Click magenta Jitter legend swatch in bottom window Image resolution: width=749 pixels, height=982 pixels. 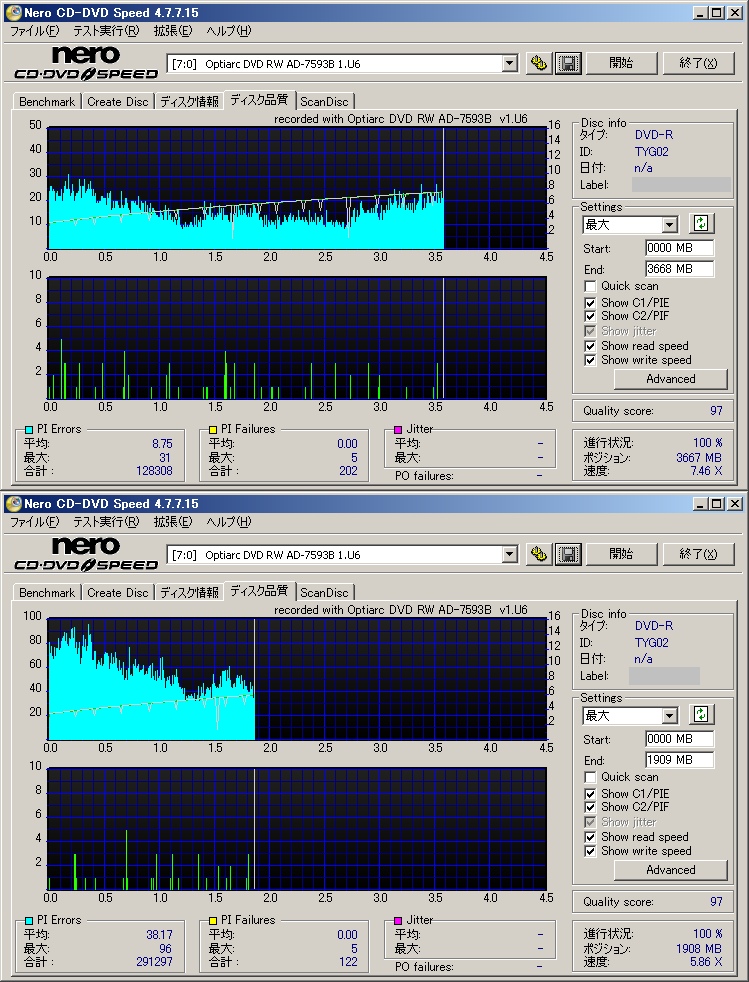point(398,921)
